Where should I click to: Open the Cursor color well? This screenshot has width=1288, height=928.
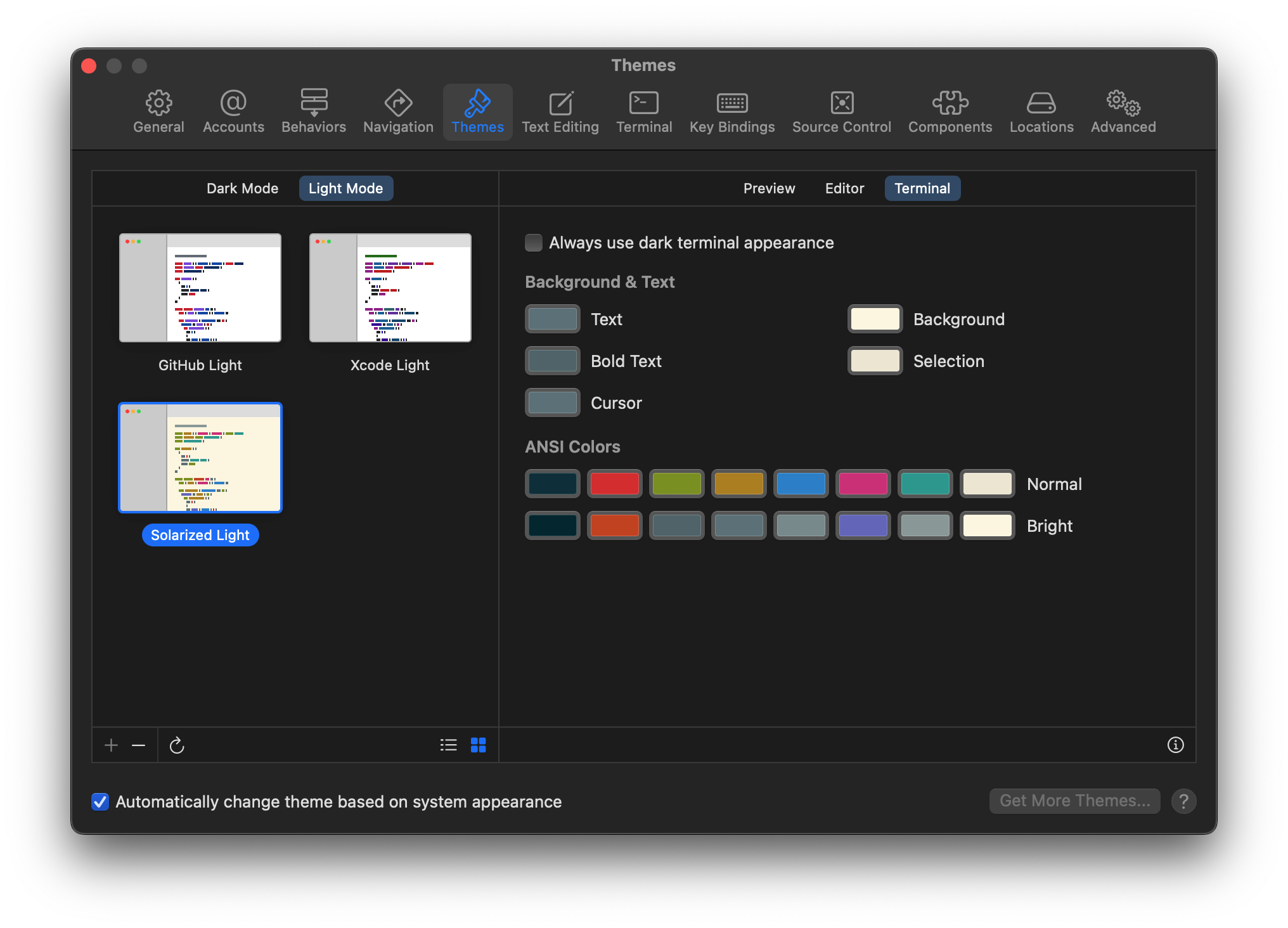point(552,403)
